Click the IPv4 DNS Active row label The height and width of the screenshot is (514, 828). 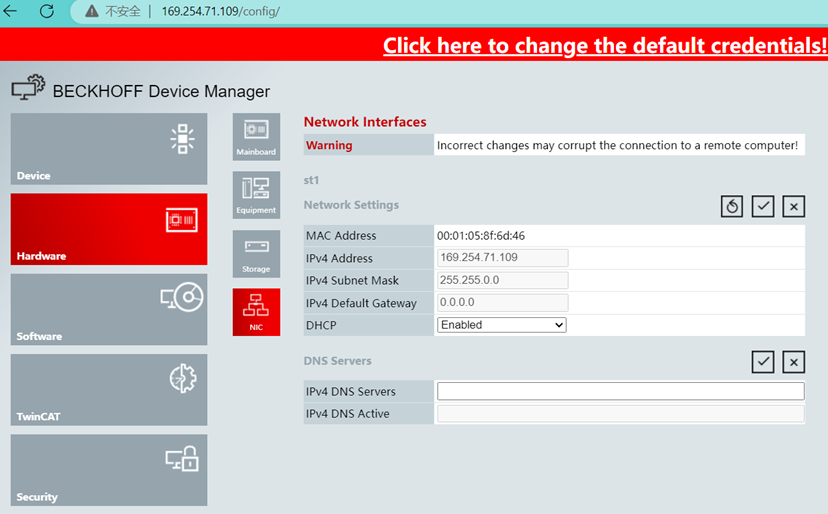click(347, 414)
